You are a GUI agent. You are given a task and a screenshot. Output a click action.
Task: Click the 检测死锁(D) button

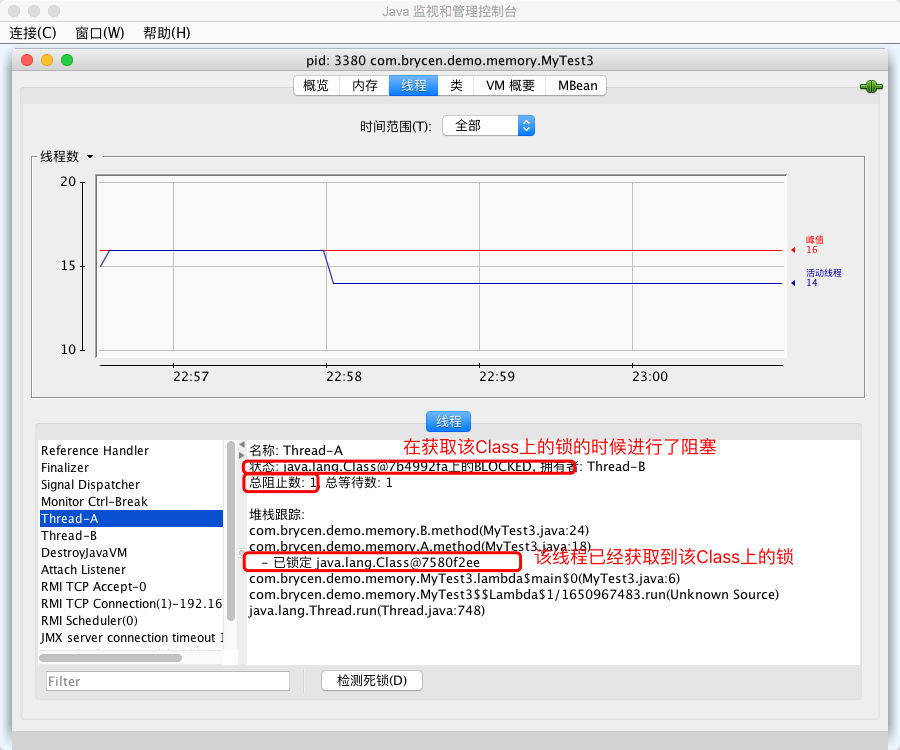(x=372, y=681)
